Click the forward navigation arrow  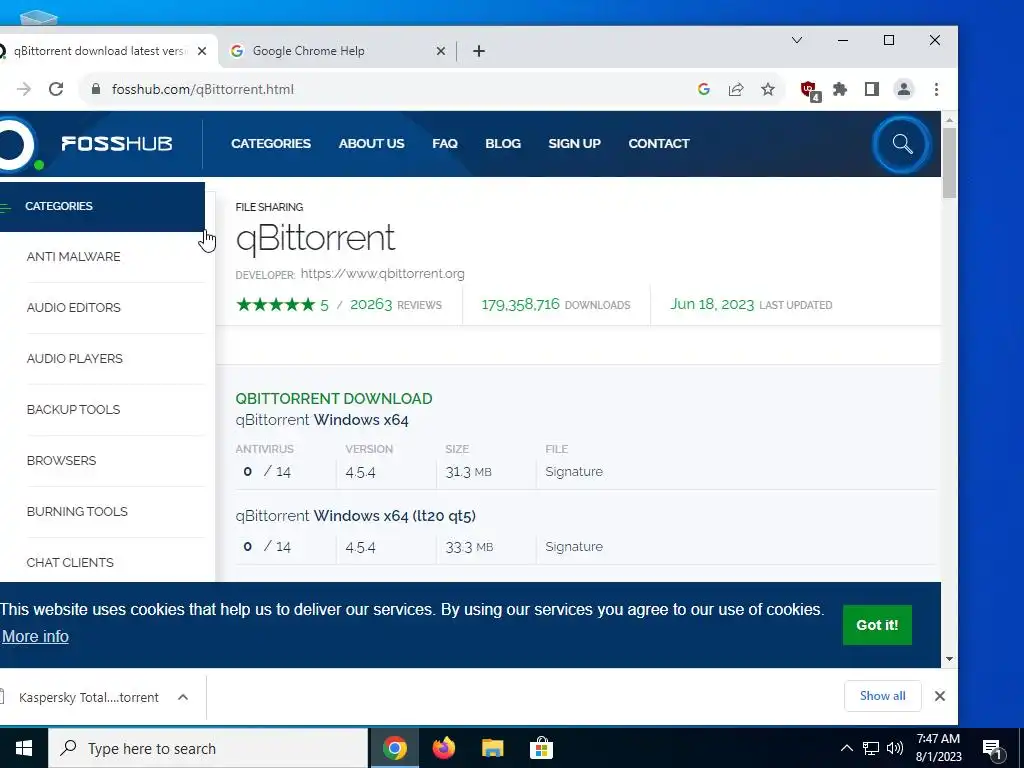click(x=24, y=89)
